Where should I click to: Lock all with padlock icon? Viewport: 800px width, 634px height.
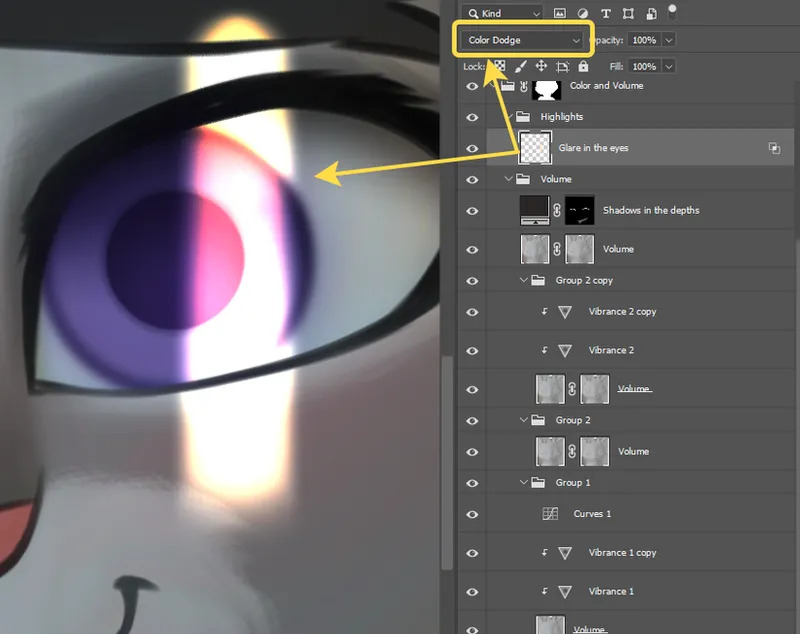583,66
